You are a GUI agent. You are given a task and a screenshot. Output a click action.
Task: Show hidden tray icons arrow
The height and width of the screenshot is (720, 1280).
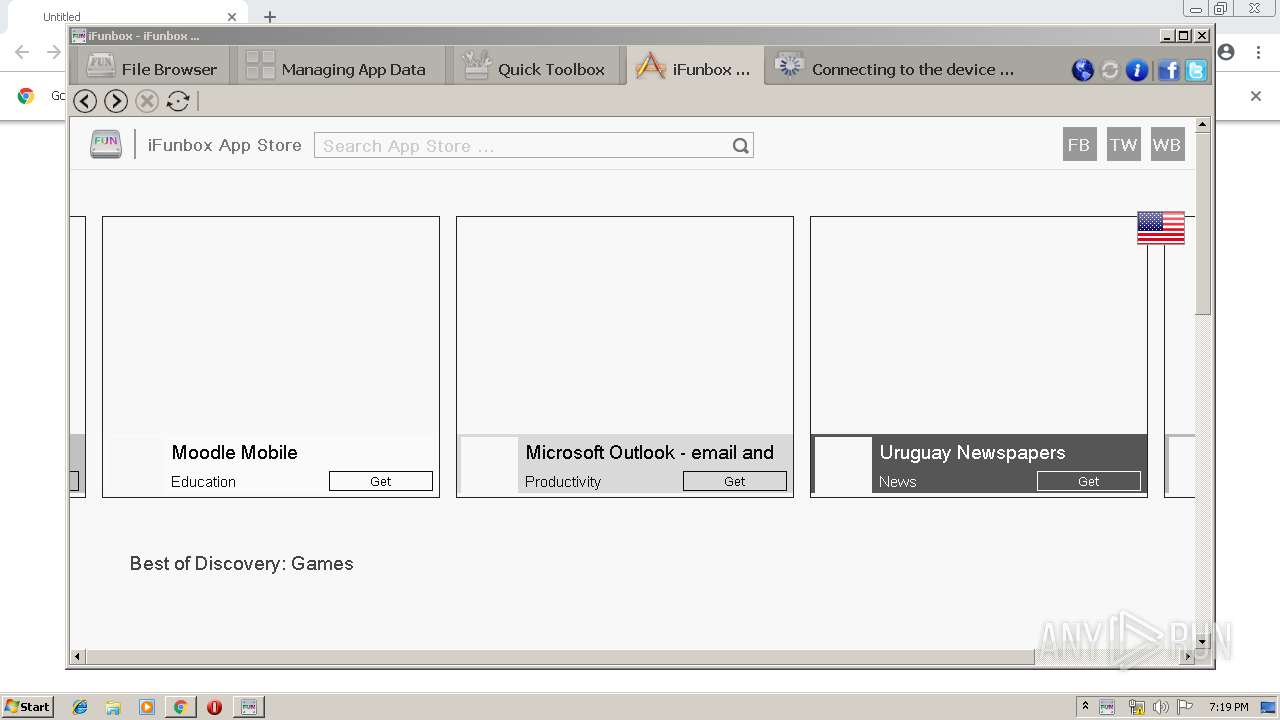pyautogui.click(x=1085, y=706)
